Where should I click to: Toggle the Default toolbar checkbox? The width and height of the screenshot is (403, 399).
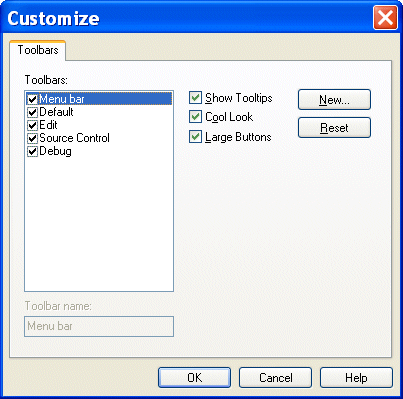32,112
